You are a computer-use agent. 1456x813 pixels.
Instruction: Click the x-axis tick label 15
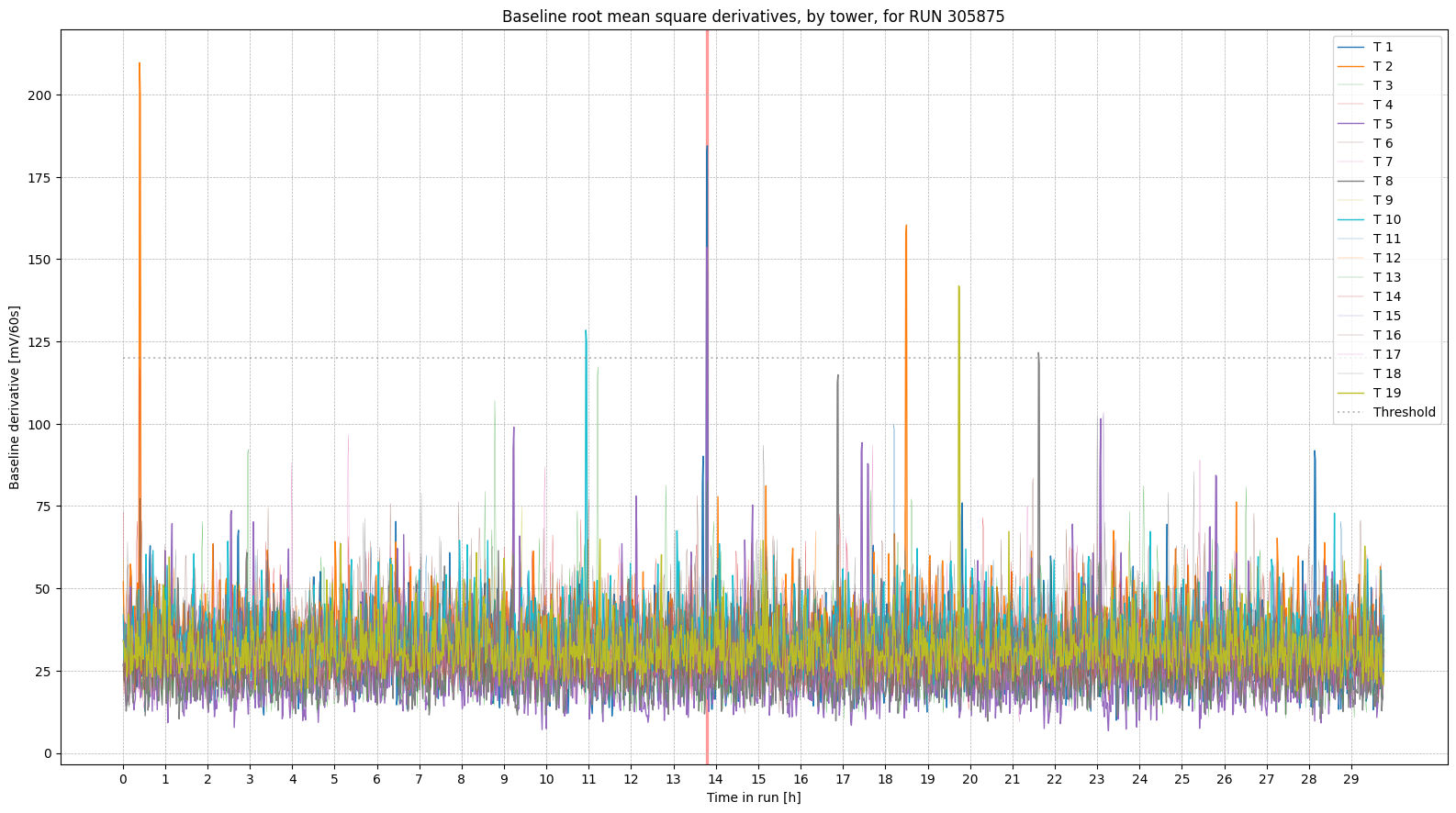(x=758, y=779)
